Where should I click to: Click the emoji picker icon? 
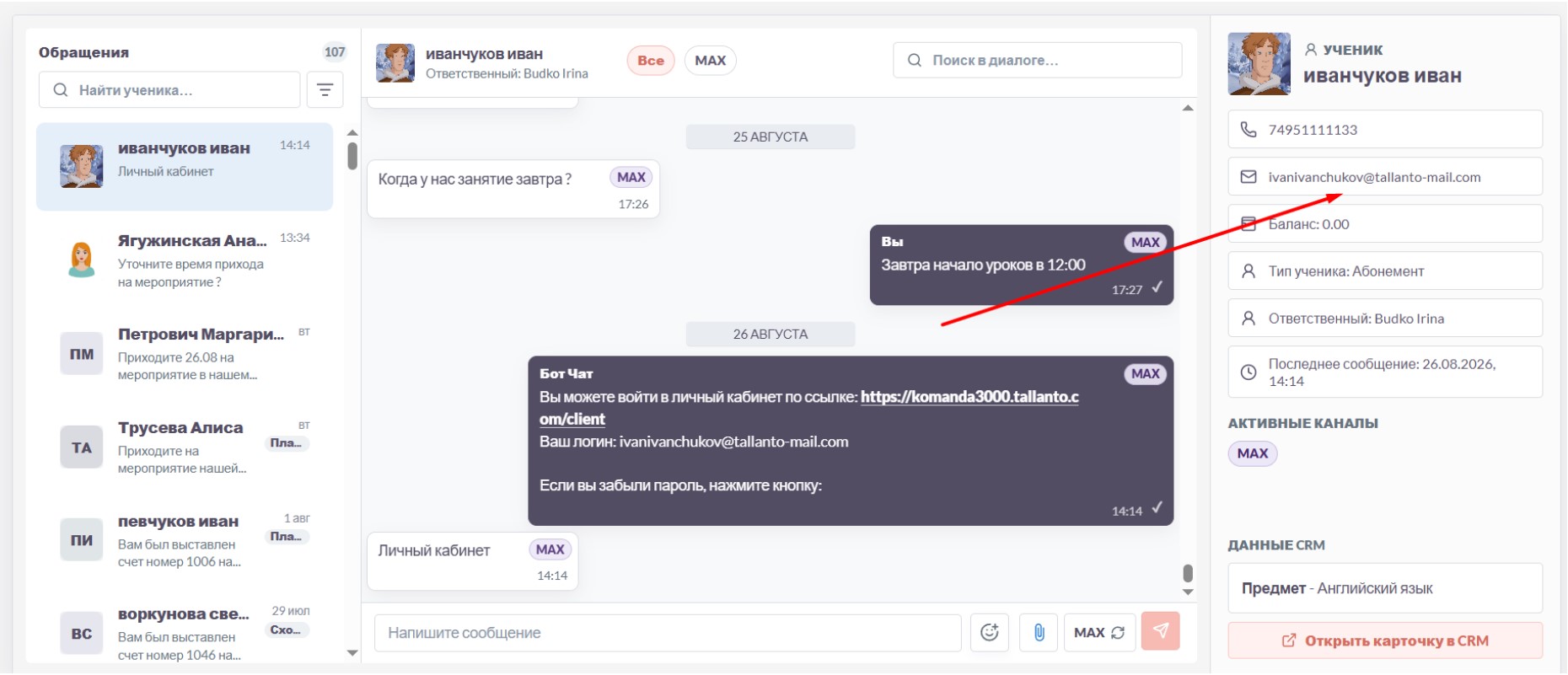[990, 632]
